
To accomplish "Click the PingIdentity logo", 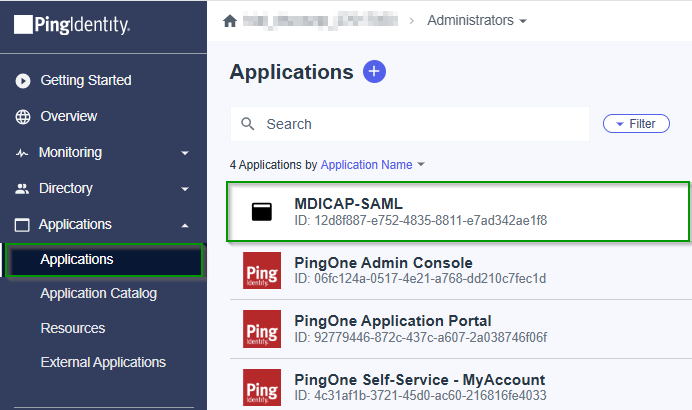I will pos(72,25).
